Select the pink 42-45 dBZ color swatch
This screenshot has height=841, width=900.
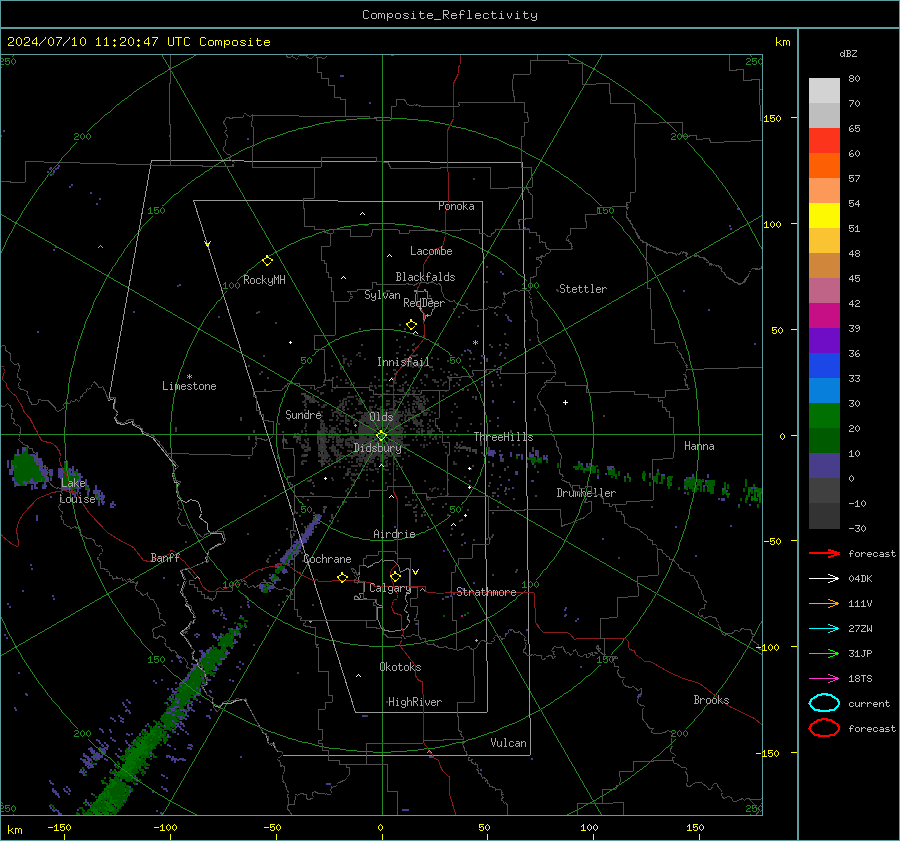point(824,290)
